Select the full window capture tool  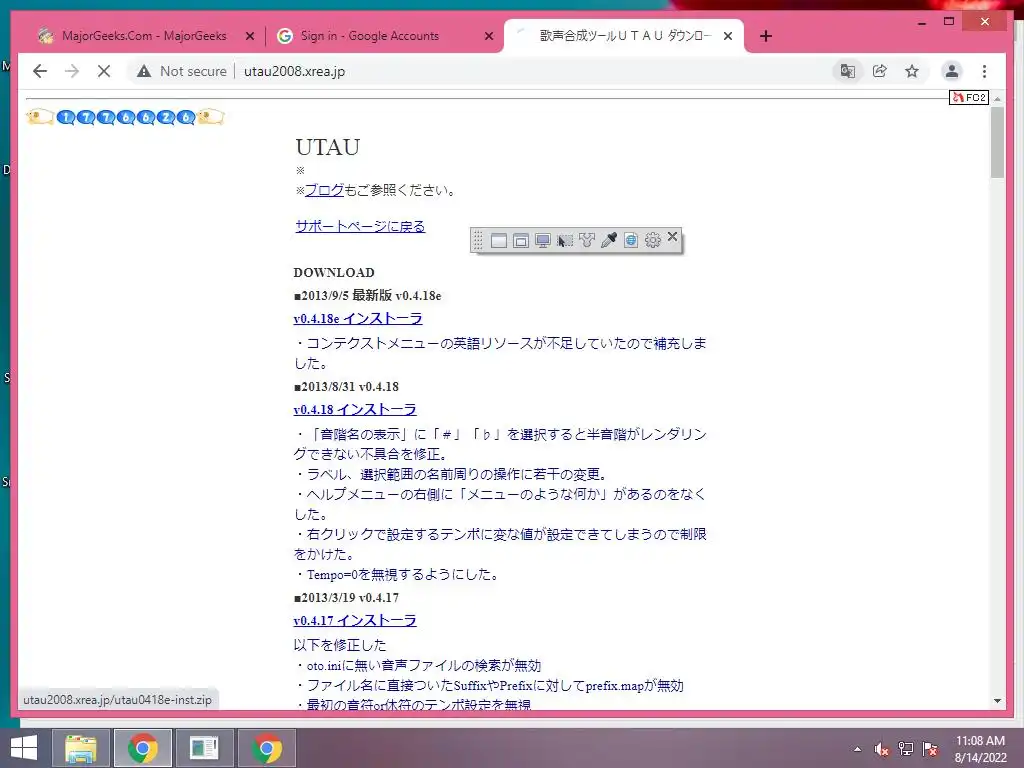coord(499,240)
